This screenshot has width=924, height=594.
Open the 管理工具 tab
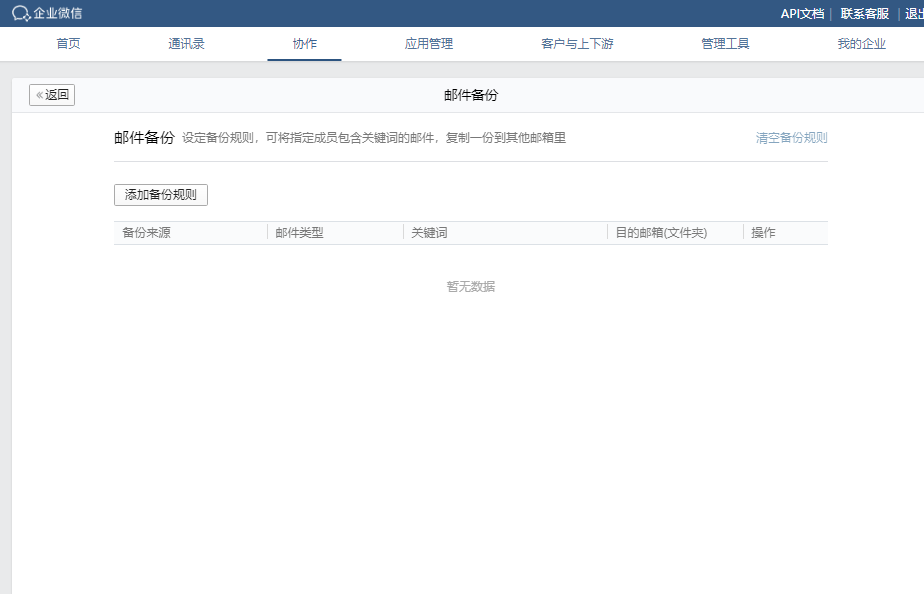725,44
